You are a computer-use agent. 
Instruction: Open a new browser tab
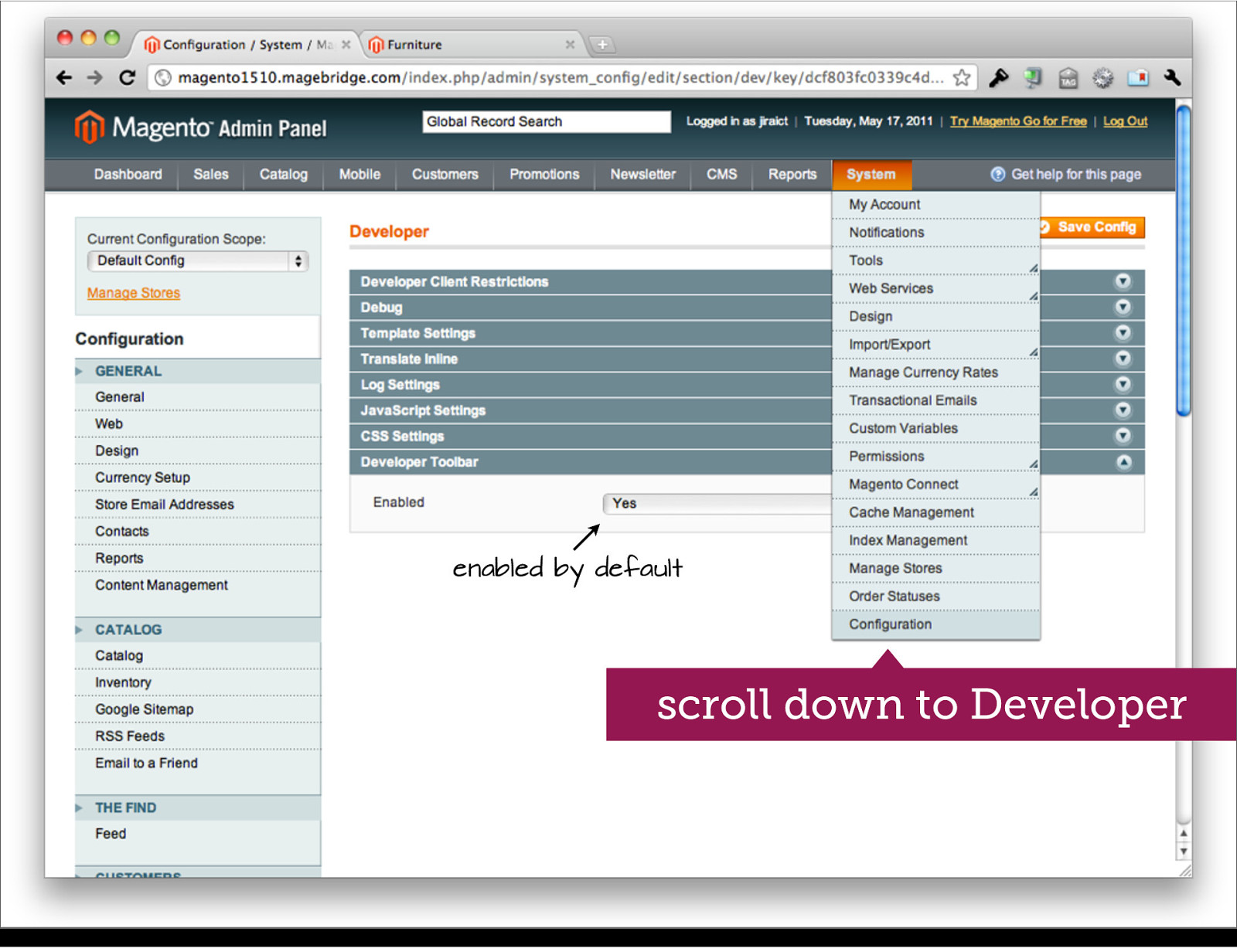[x=602, y=46]
